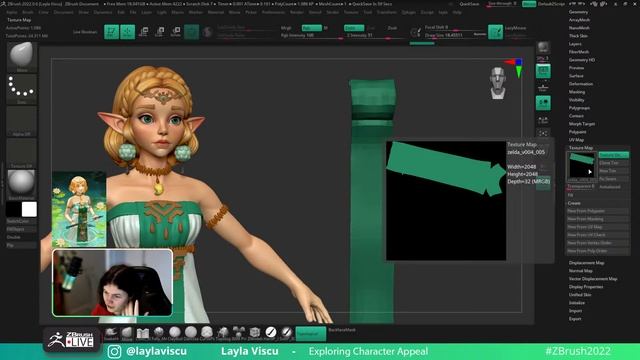Select the white color swatch
The image size is (640, 360).
[29, 209]
